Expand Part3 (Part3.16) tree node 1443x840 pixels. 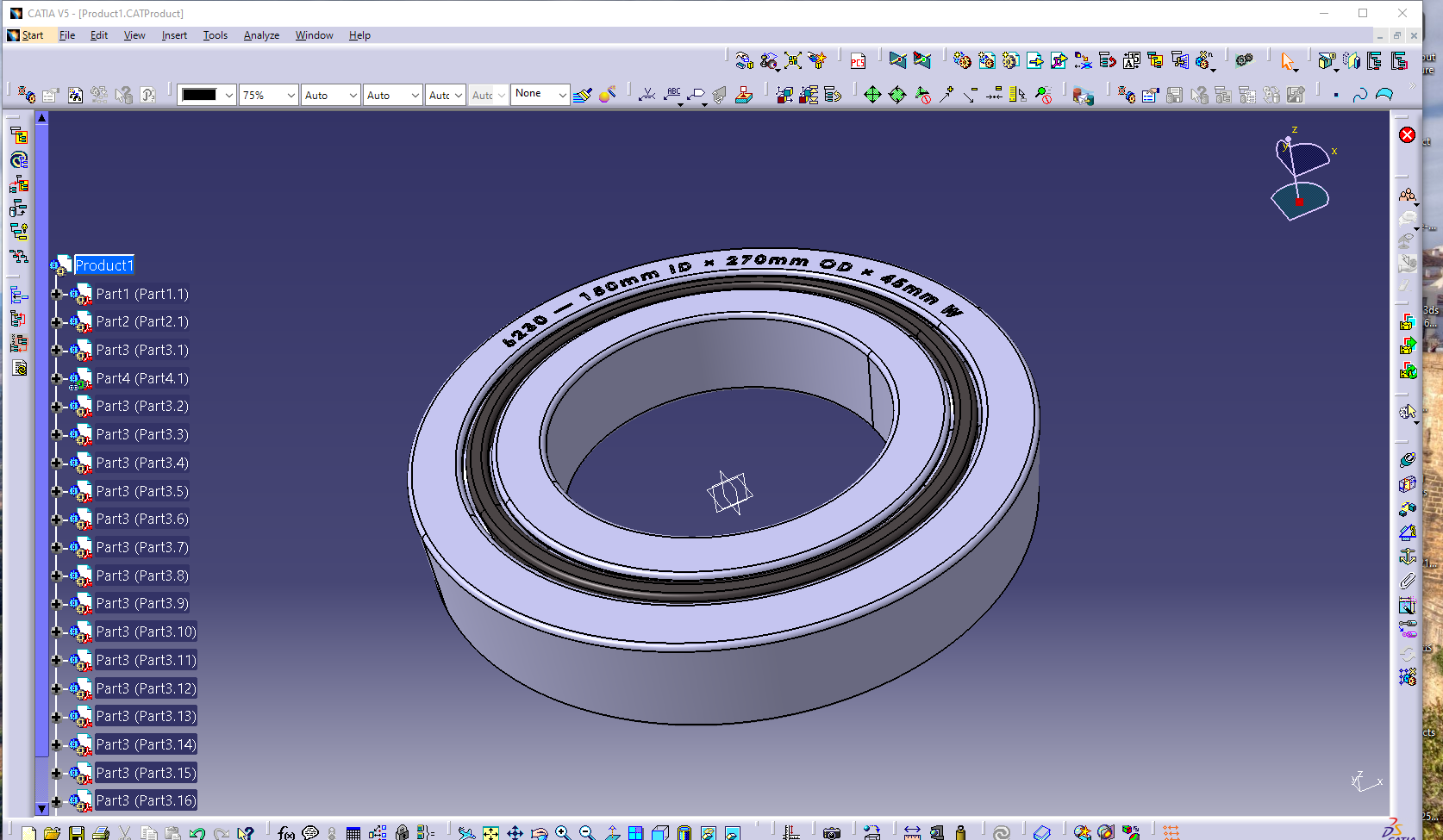tap(56, 800)
